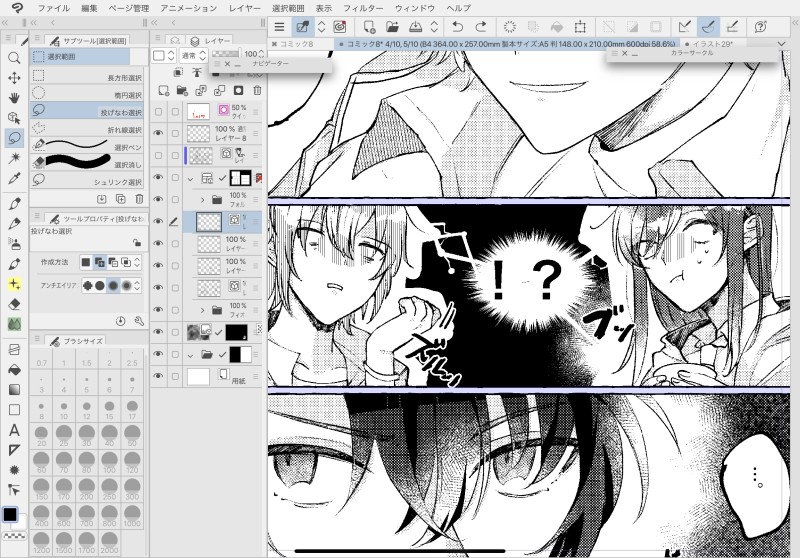Select the Gradient tool
Image resolution: width=800 pixels, height=558 pixels.
point(14,390)
